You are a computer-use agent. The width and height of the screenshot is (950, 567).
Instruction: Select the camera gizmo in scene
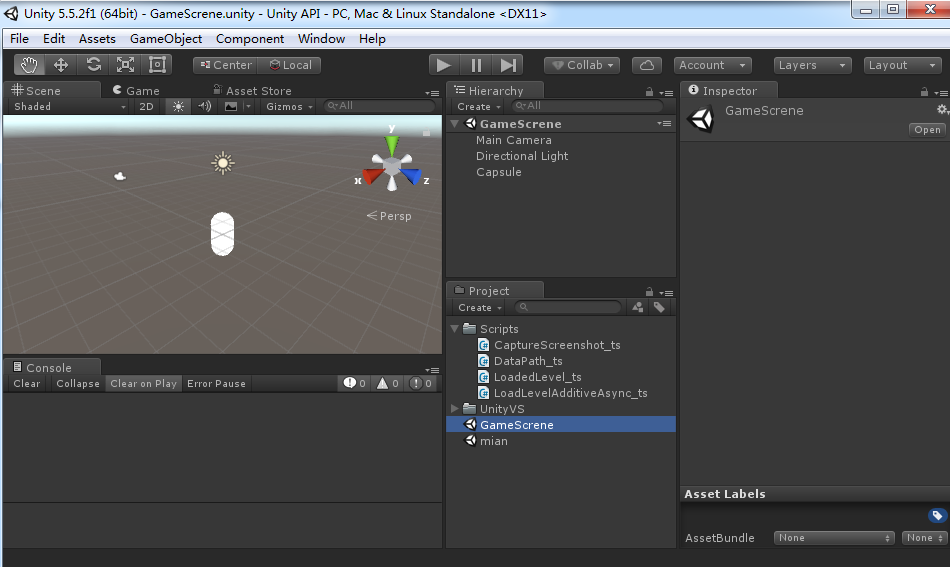pos(120,176)
